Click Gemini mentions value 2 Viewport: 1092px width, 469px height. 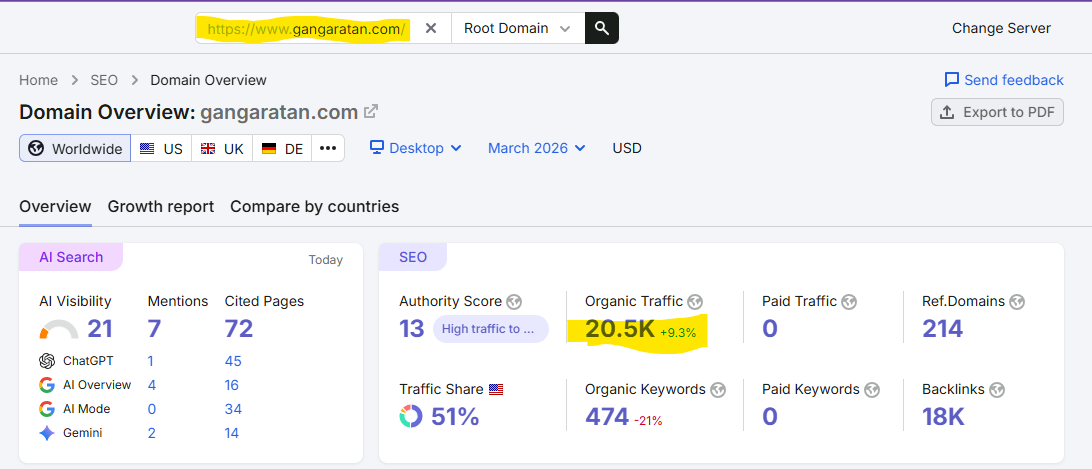(152, 433)
